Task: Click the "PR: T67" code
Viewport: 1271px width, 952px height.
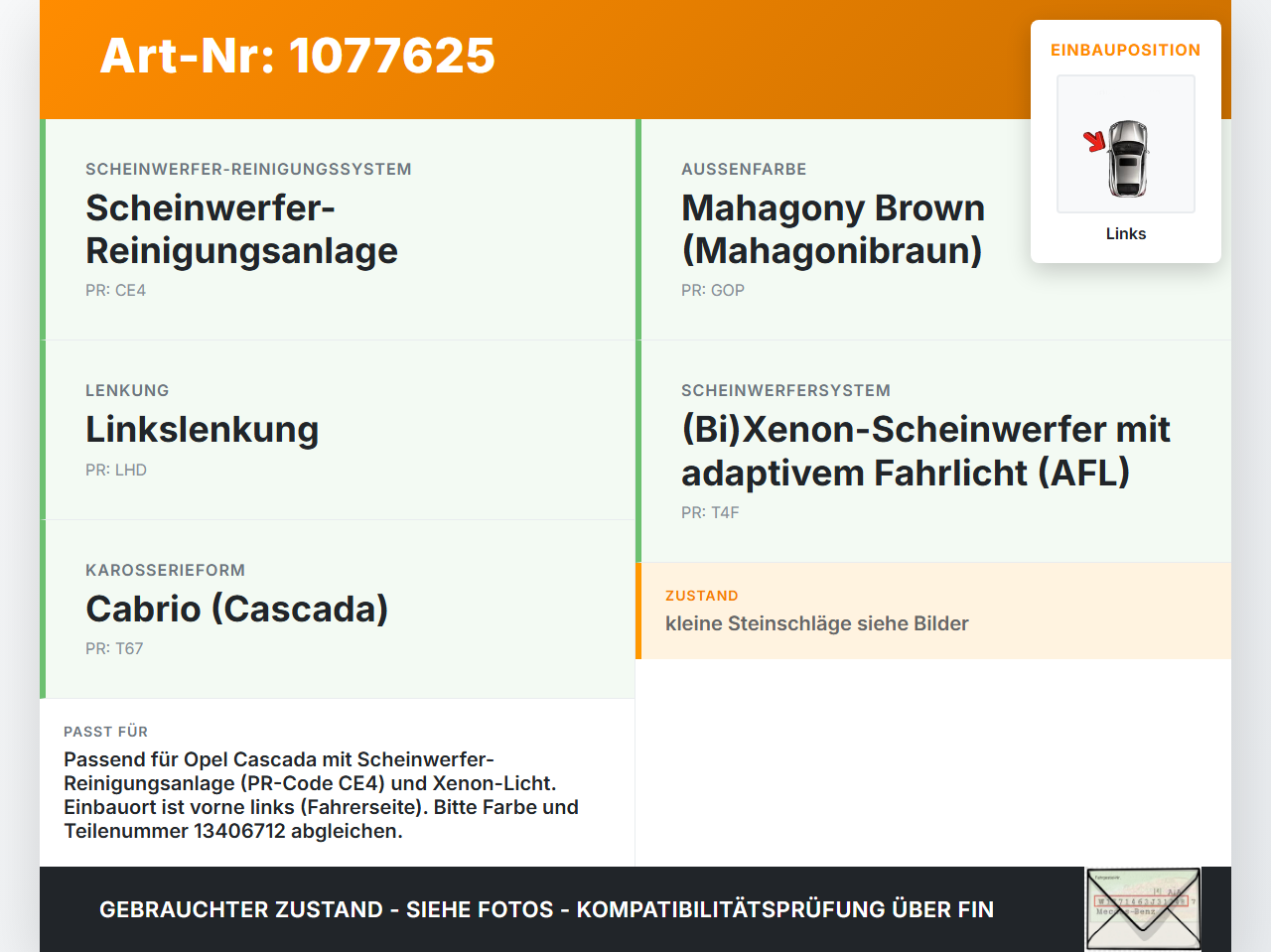Action: 114,648
